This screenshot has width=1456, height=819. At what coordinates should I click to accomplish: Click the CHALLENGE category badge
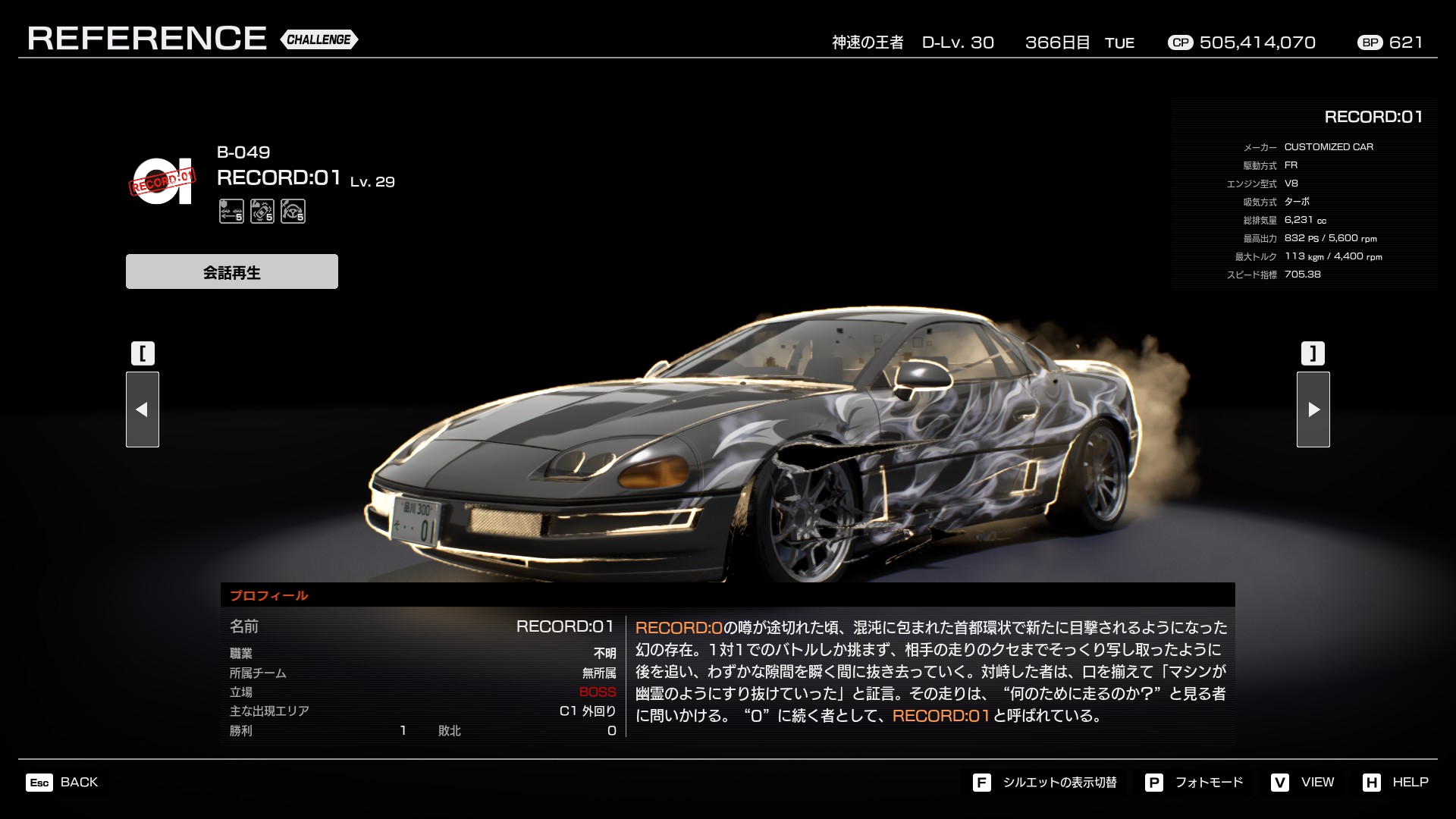tap(318, 39)
